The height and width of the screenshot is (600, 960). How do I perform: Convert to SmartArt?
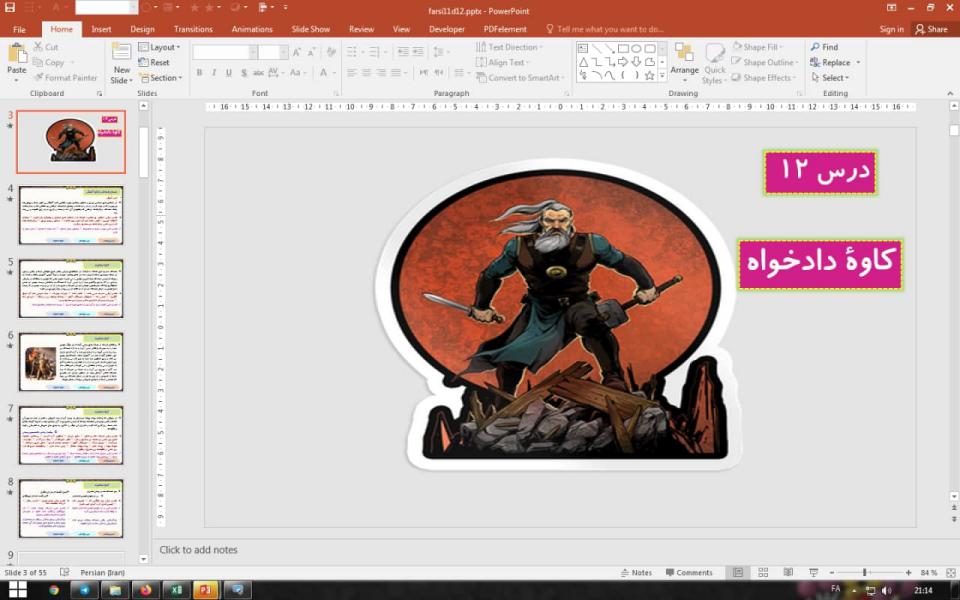pyautogui.click(x=520, y=78)
